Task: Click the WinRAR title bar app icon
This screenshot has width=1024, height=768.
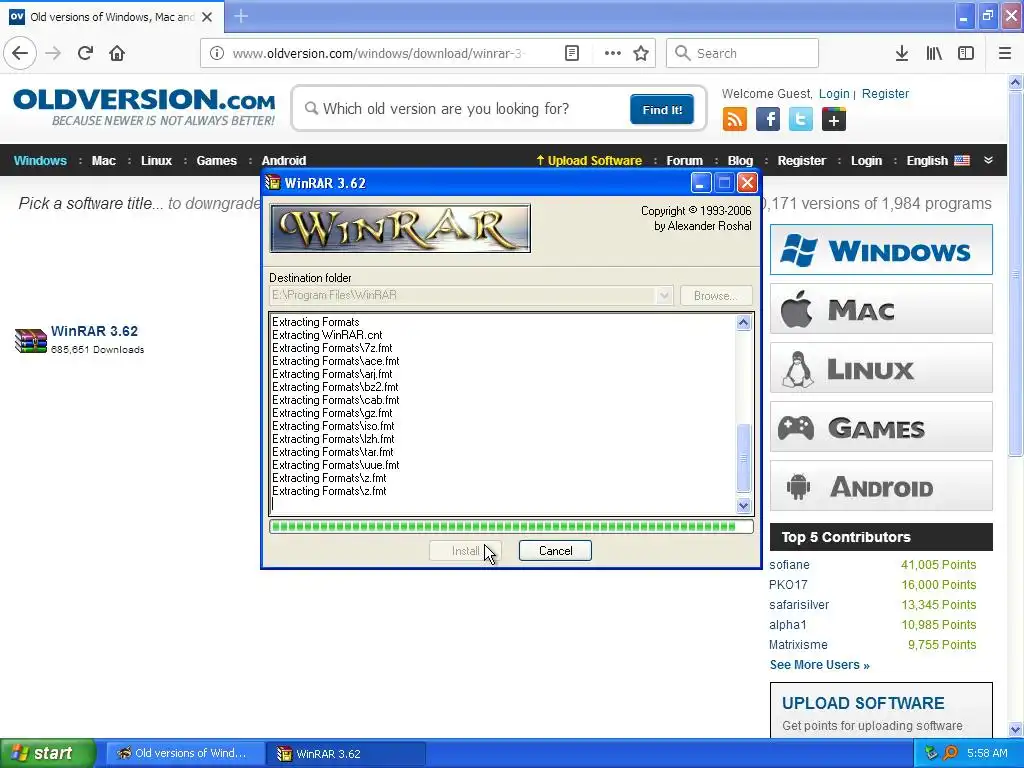Action: click(x=273, y=183)
